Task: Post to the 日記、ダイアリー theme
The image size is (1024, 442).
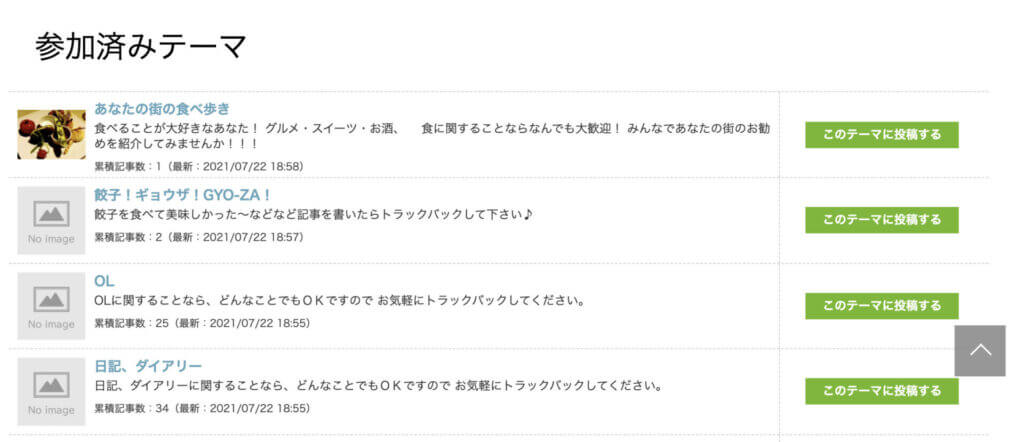Action: point(882,391)
